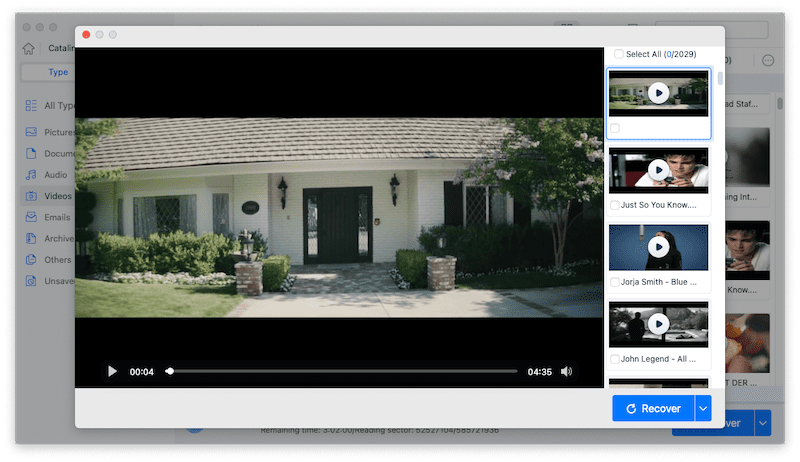This screenshot has height=462, width=800.
Task: Click the Jorja Smith - Blue title text
Action: [659, 282]
